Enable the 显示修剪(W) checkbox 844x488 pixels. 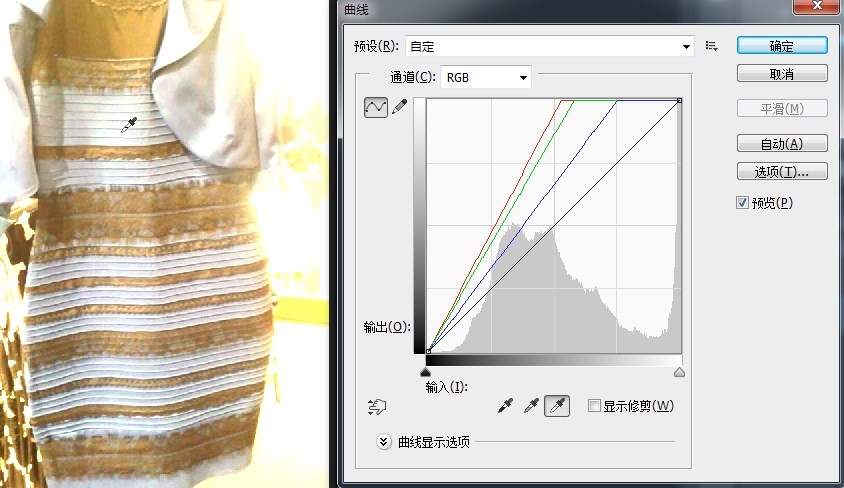click(x=594, y=406)
